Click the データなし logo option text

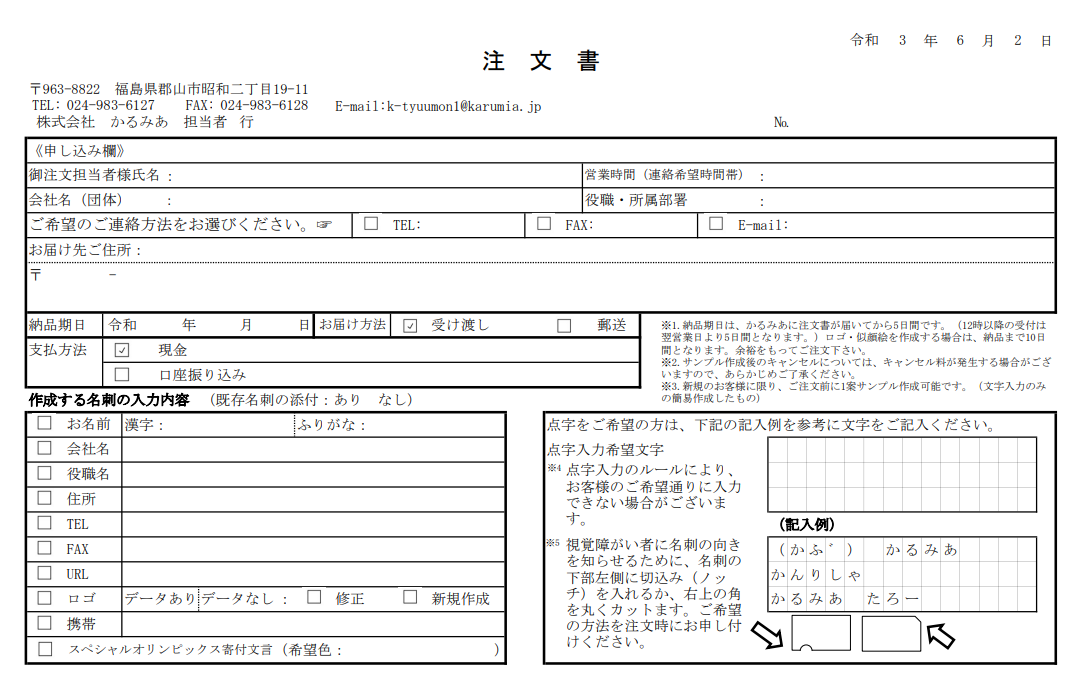tap(237, 599)
